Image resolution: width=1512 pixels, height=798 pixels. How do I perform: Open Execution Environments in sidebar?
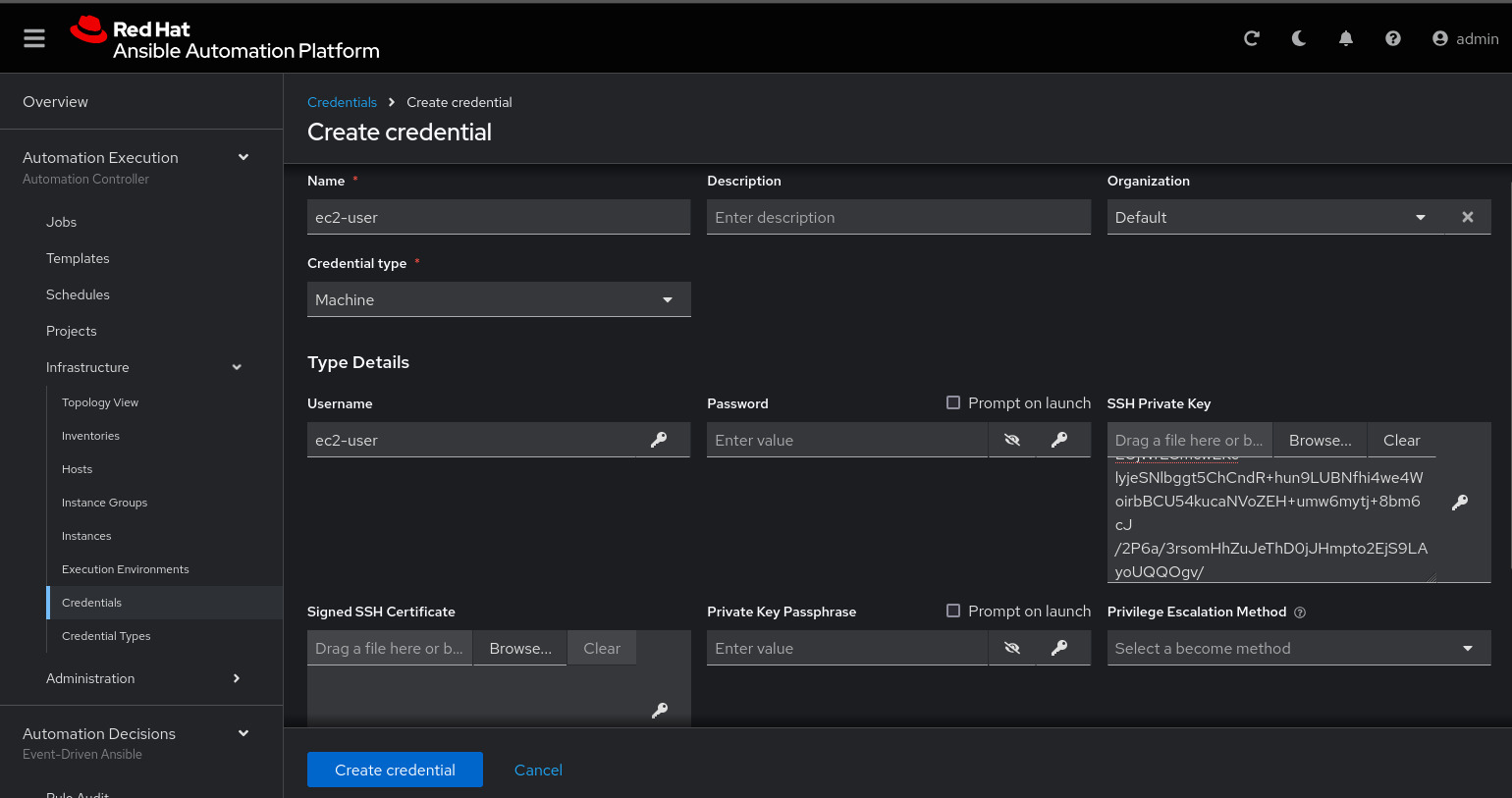(x=126, y=569)
